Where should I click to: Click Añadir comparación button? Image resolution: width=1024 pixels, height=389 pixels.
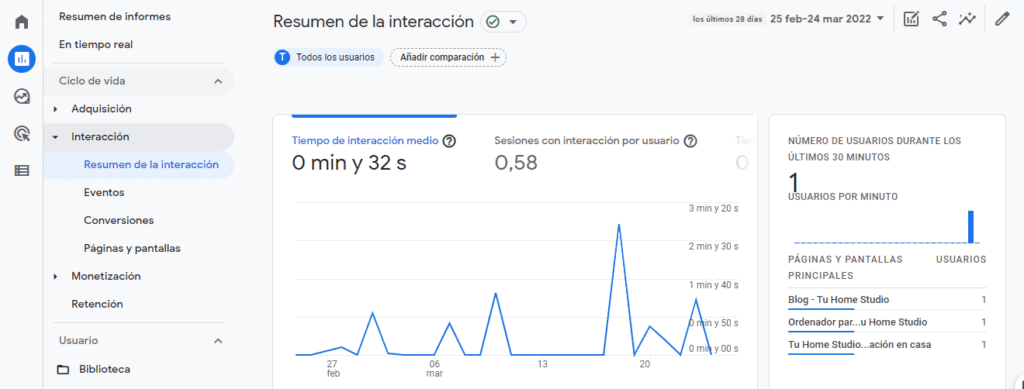click(x=448, y=57)
